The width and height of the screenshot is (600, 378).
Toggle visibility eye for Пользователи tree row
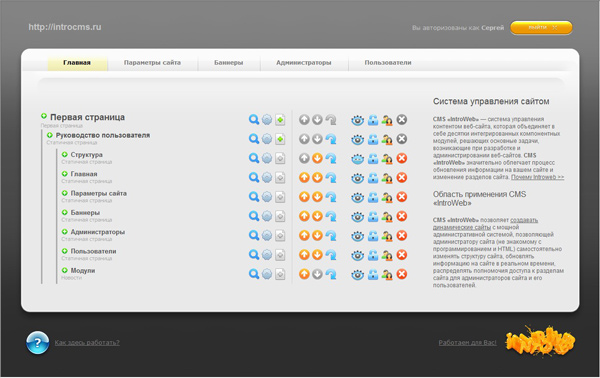(x=357, y=255)
